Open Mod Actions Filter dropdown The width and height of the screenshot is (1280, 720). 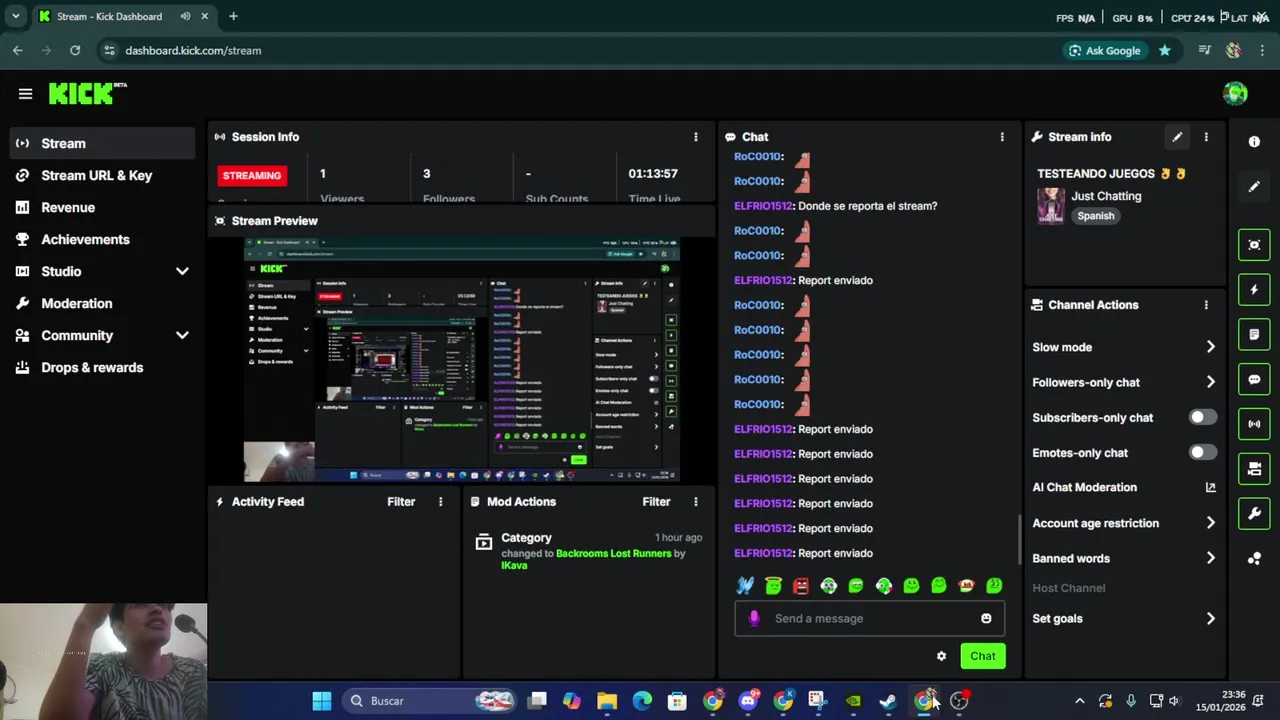pos(656,502)
